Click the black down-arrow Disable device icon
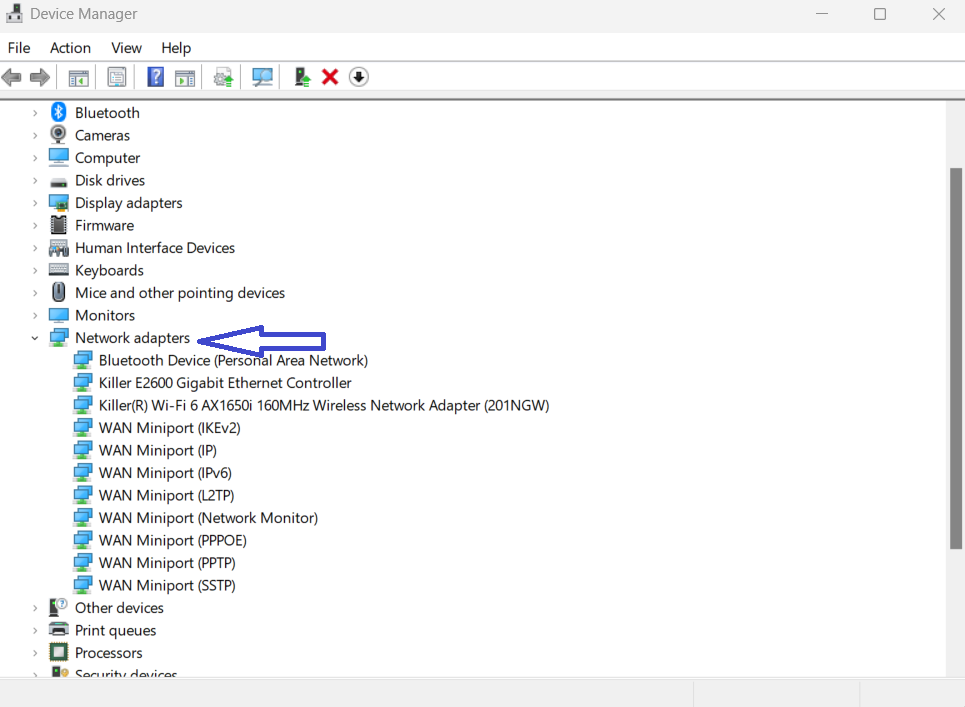Screen dimensions: 965x707 359,77
